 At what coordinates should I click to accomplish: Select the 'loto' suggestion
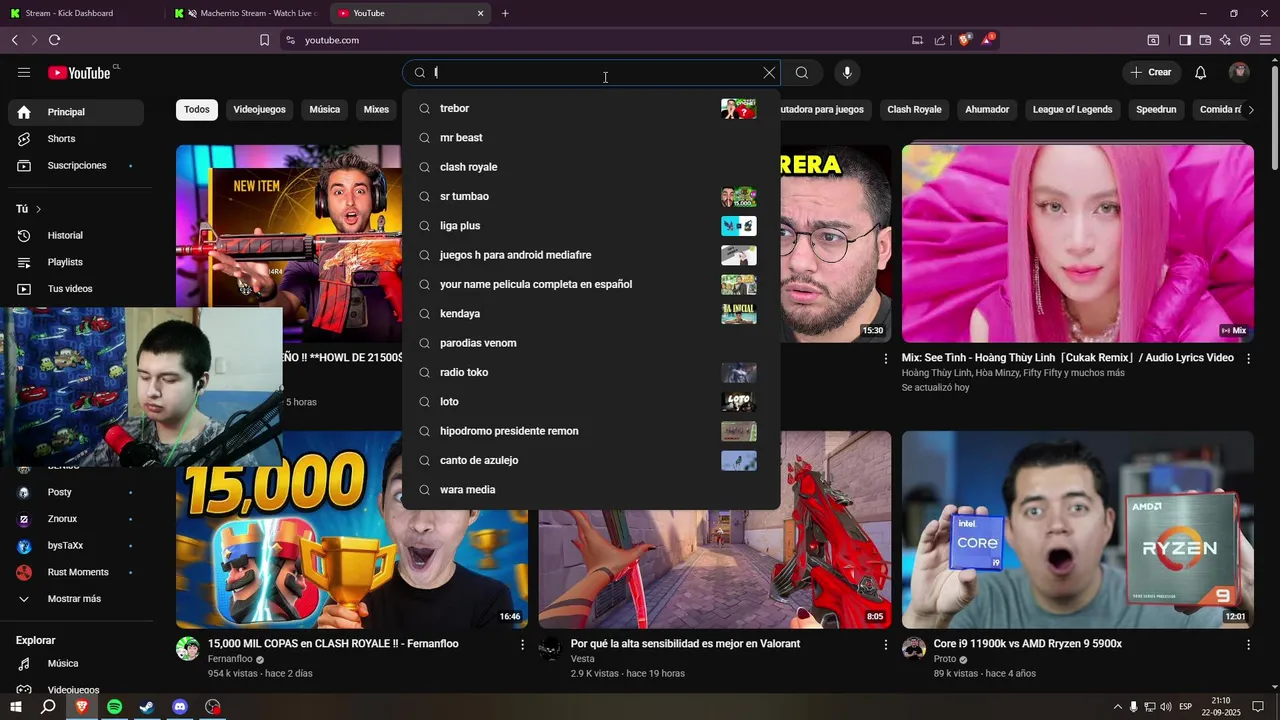coord(591,402)
